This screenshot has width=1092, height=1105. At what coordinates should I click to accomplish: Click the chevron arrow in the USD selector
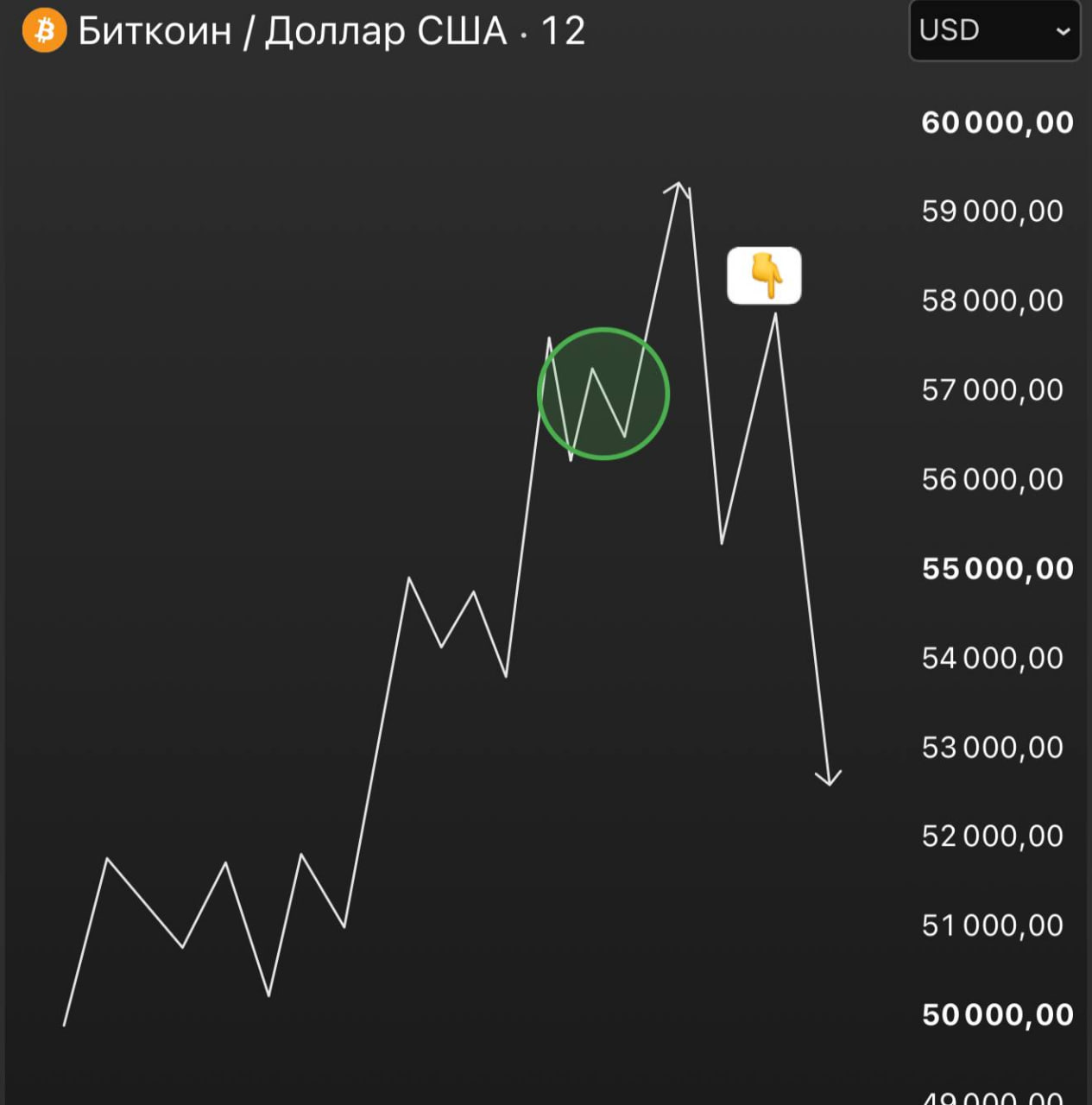(1063, 31)
